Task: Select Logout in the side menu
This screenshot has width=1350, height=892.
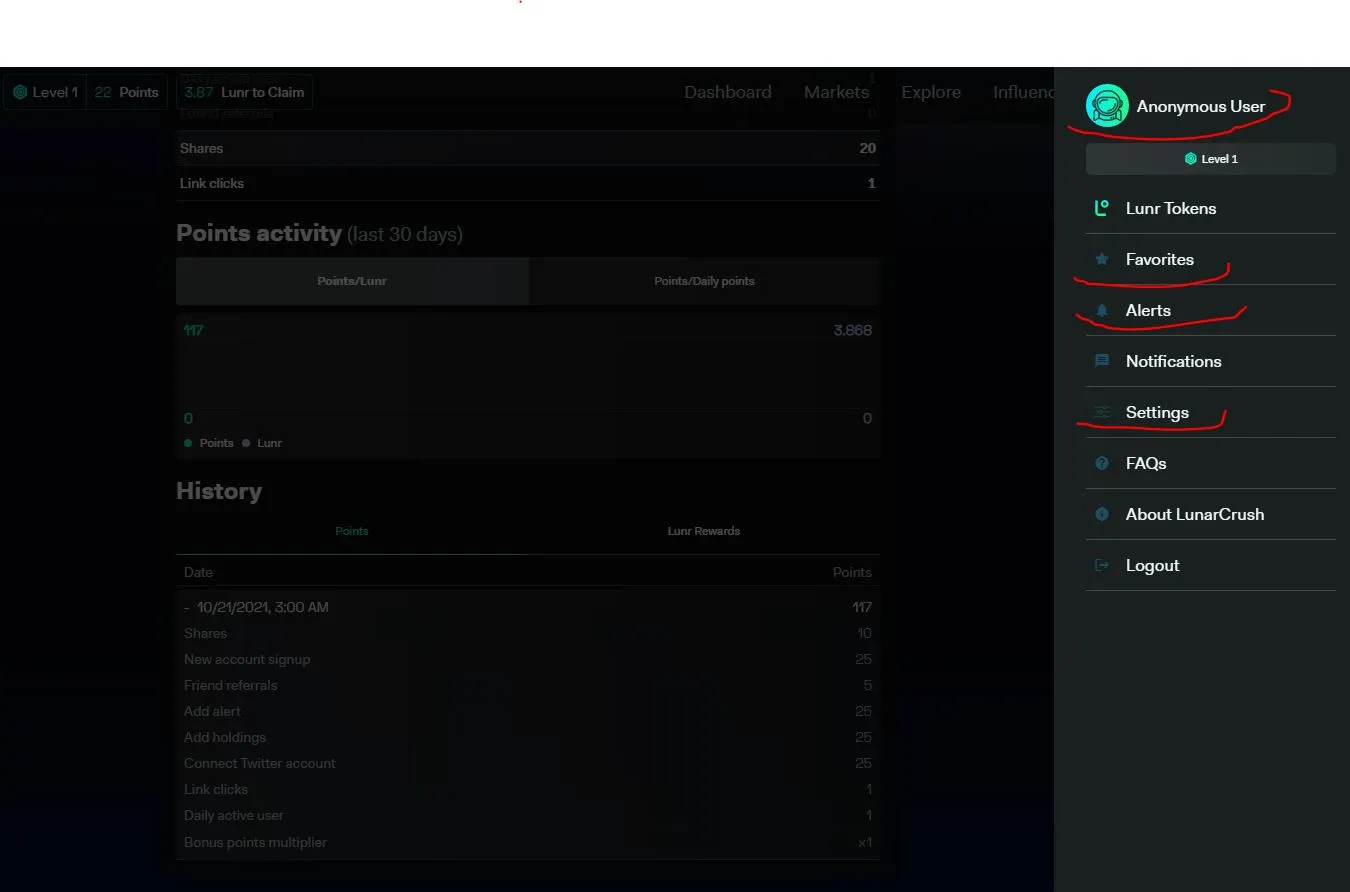Action: (1211, 565)
